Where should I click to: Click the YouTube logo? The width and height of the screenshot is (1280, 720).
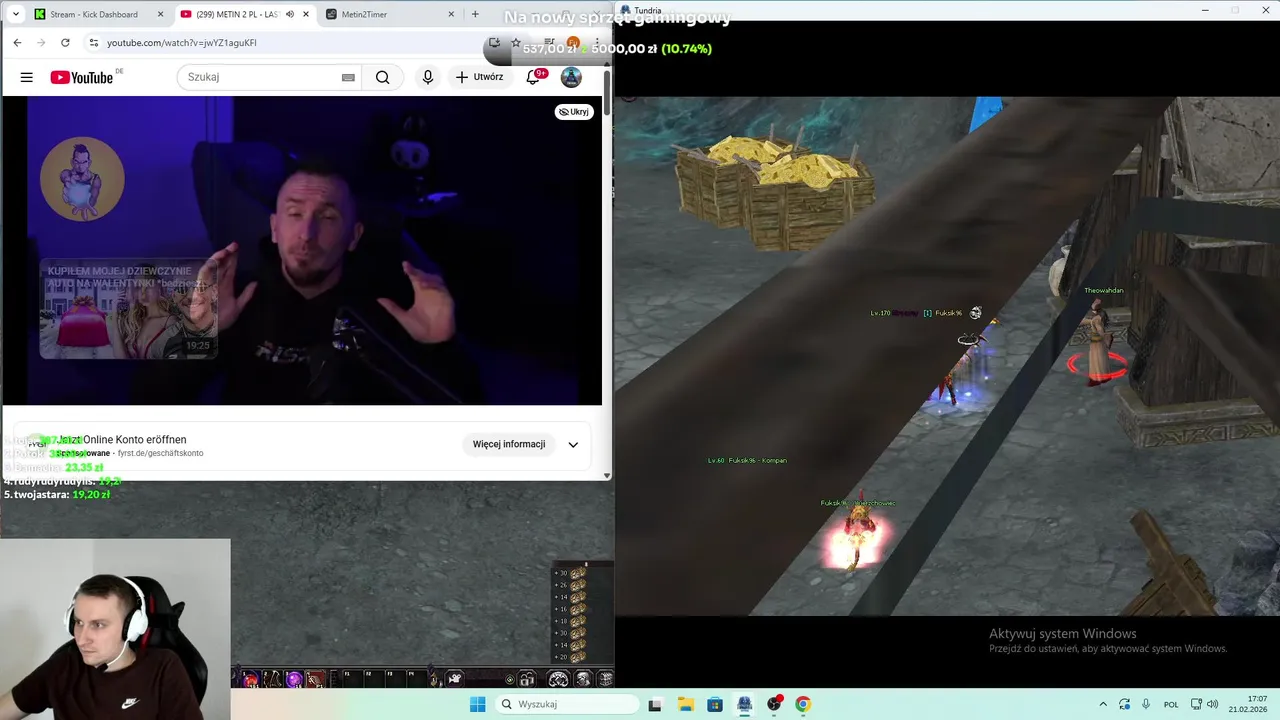pos(83,77)
